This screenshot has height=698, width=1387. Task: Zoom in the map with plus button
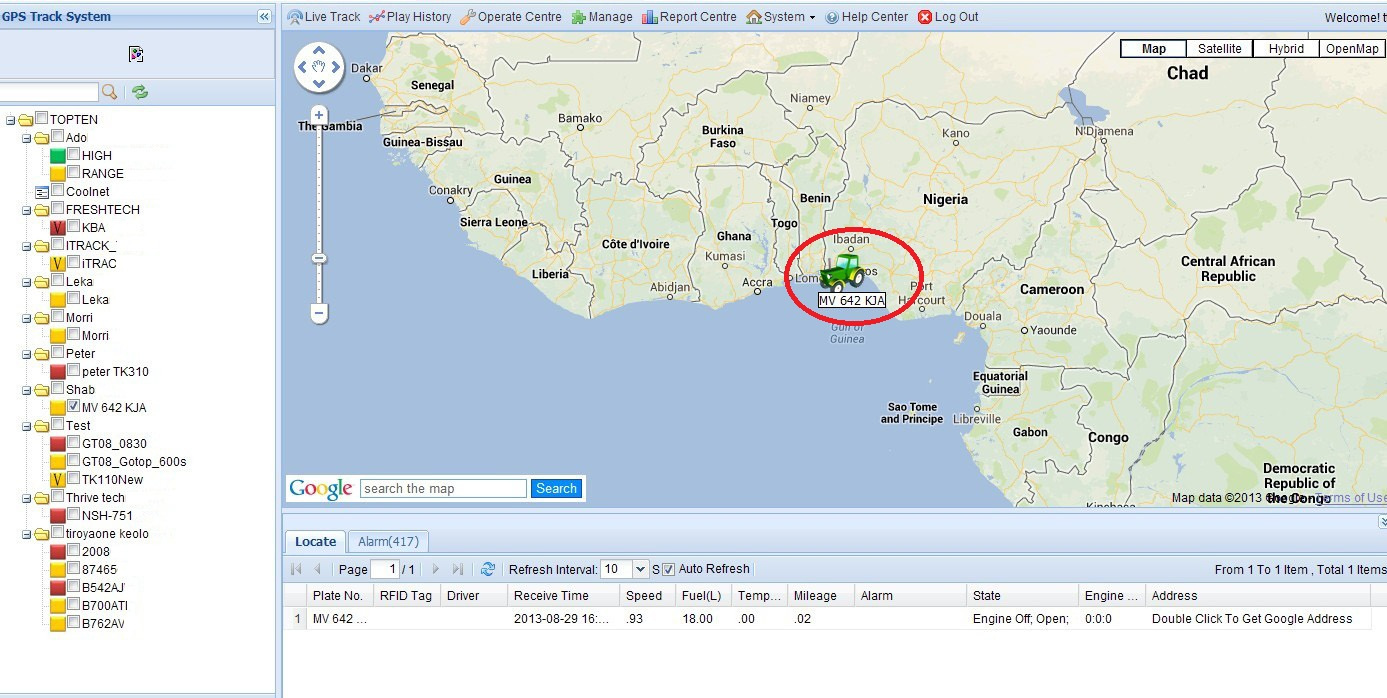(319, 115)
